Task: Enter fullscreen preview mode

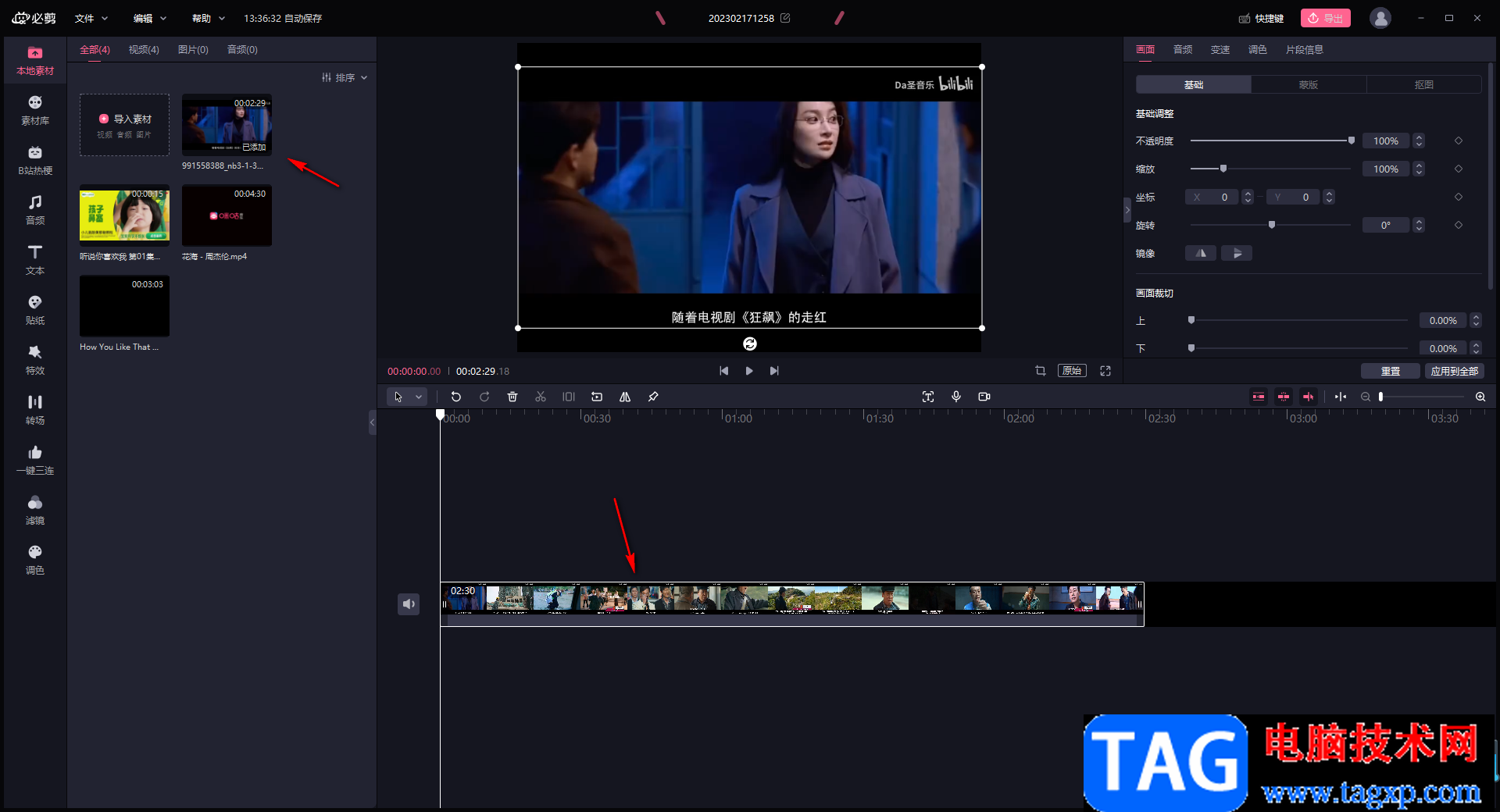Action: (1105, 371)
